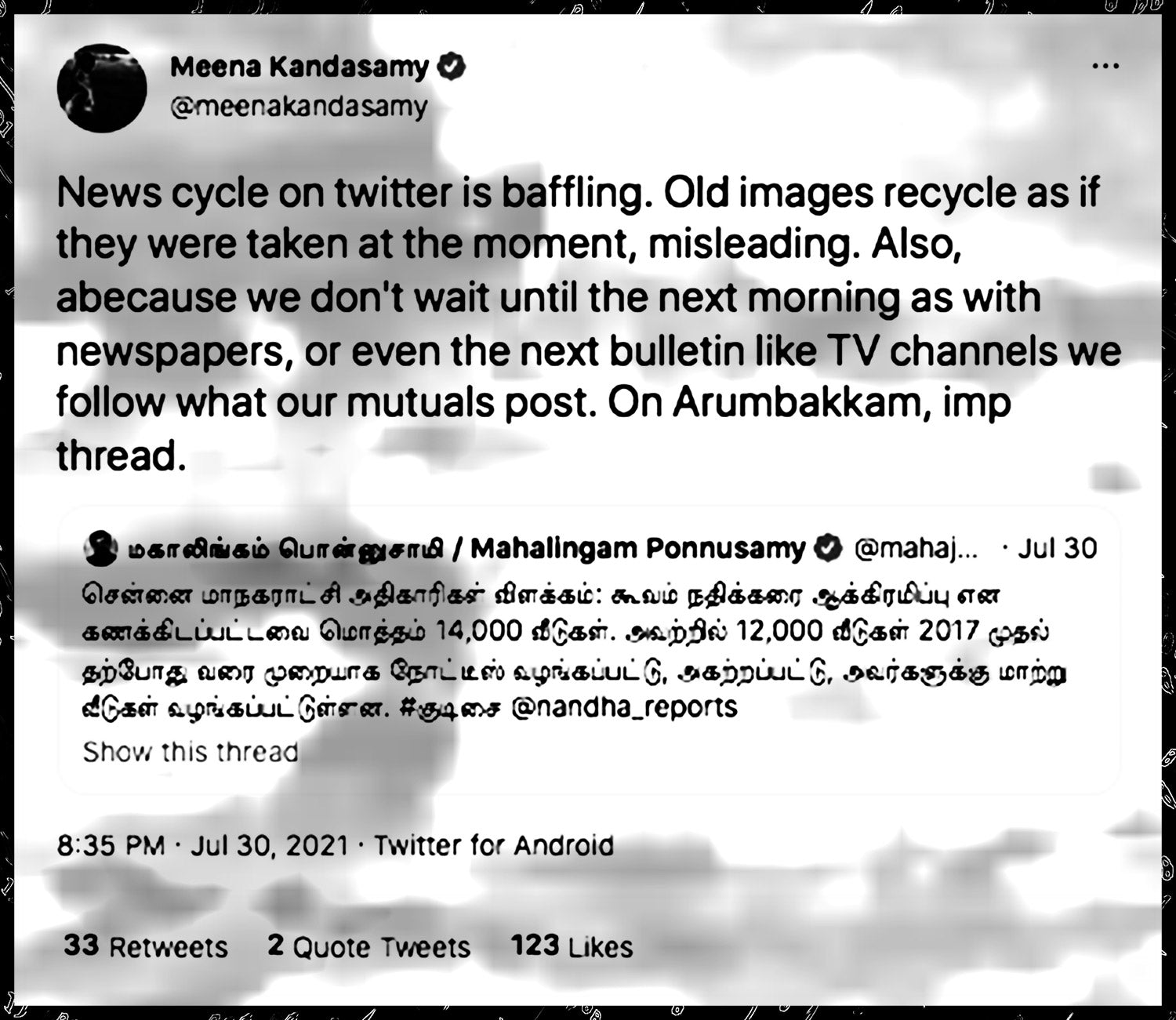The width and height of the screenshot is (1176, 1020).
Task: Expand Show this thread
Action: tap(191, 752)
